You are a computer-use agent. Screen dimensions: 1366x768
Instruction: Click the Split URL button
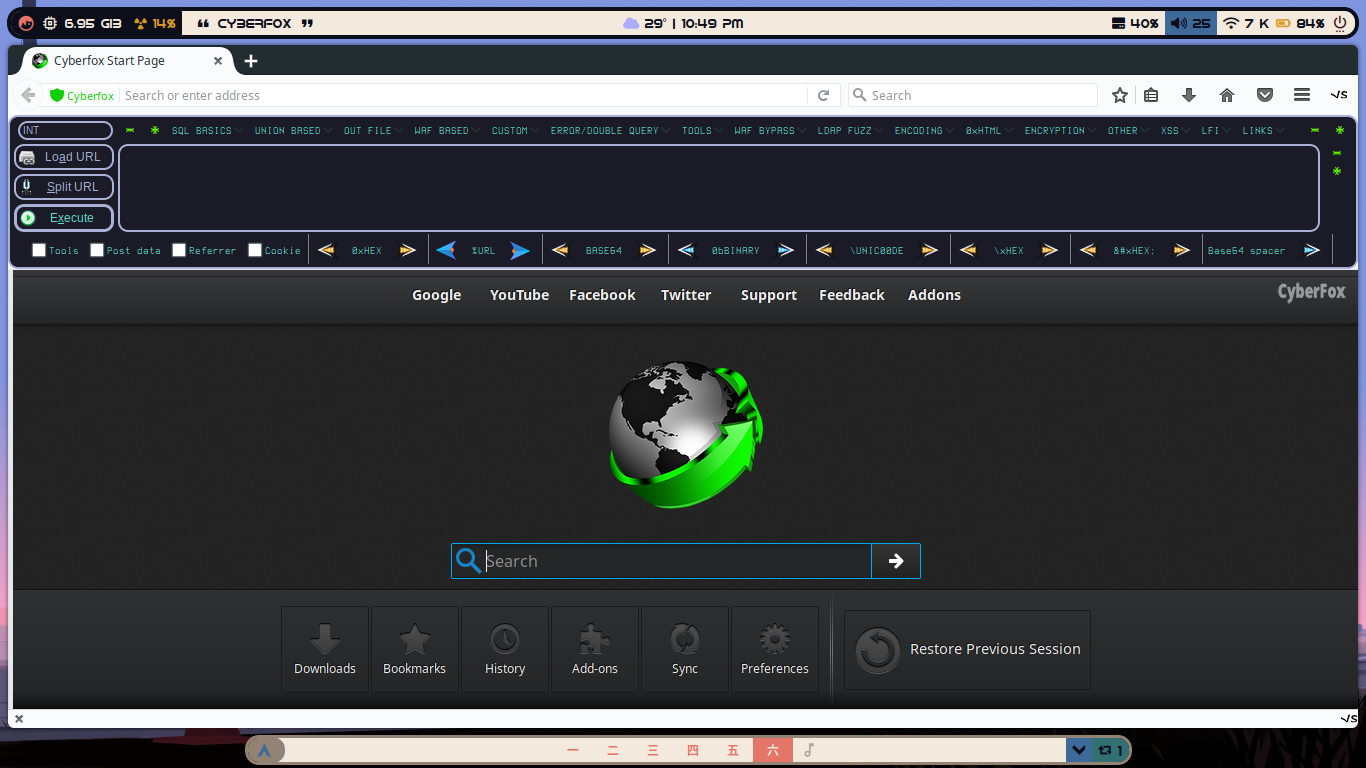pyautogui.click(x=64, y=187)
